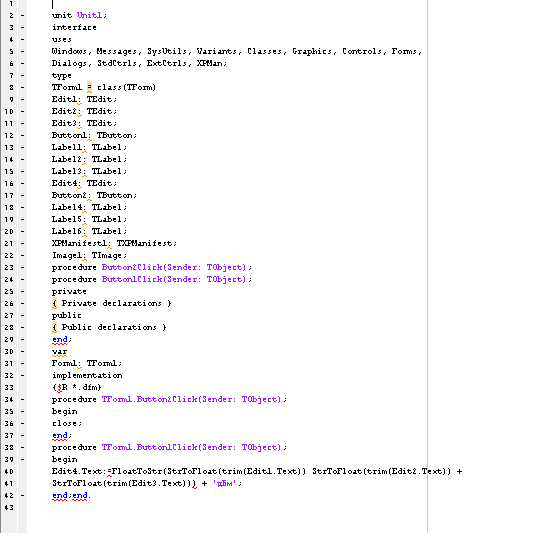Click the purple Unit1 identifier on line 2
The height and width of the screenshot is (538, 541).
tap(89, 15)
